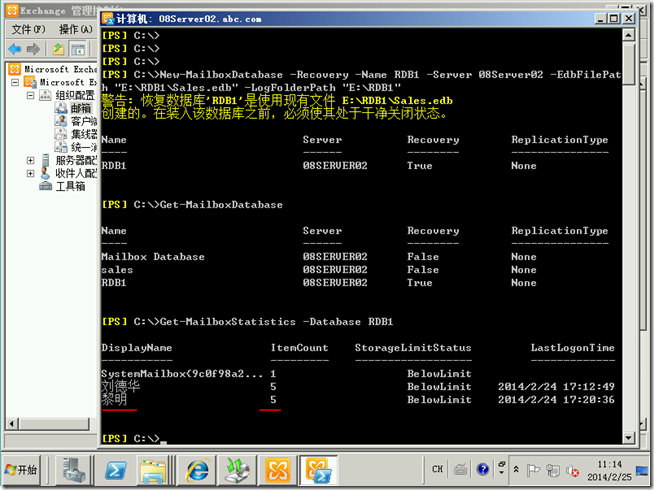Select the 集线器传输 tree node

[83, 134]
